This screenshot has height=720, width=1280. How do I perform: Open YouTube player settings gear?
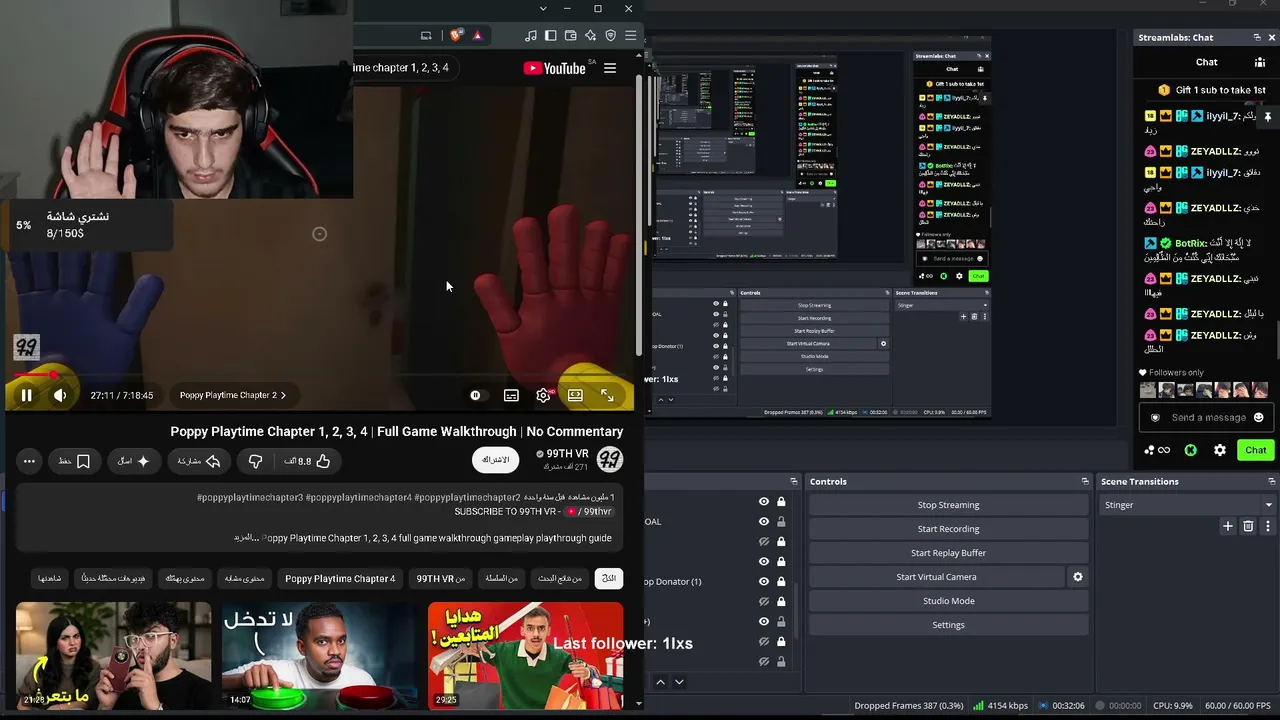[543, 395]
